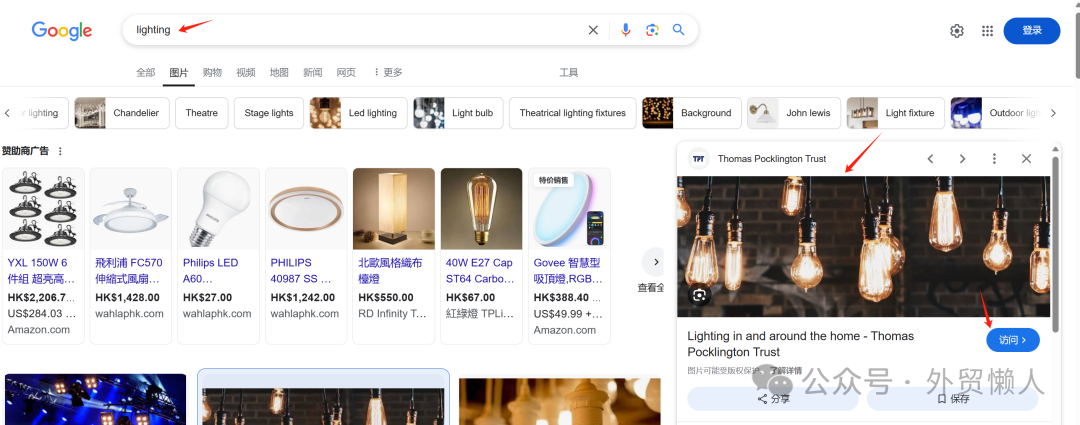Viewport: 1080px width, 425px height.
Task: Expand the 更多 more menu
Action: pyautogui.click(x=387, y=72)
